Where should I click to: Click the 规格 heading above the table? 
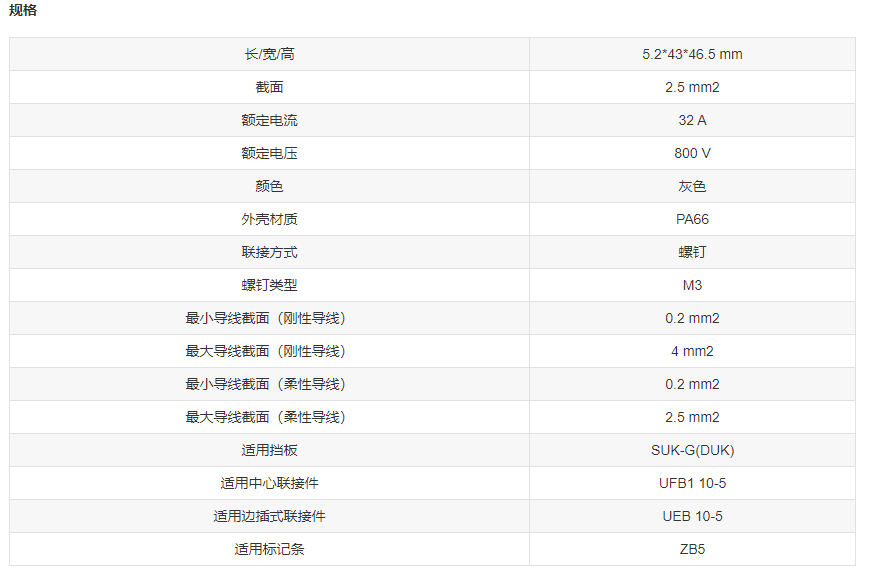[x=23, y=11]
